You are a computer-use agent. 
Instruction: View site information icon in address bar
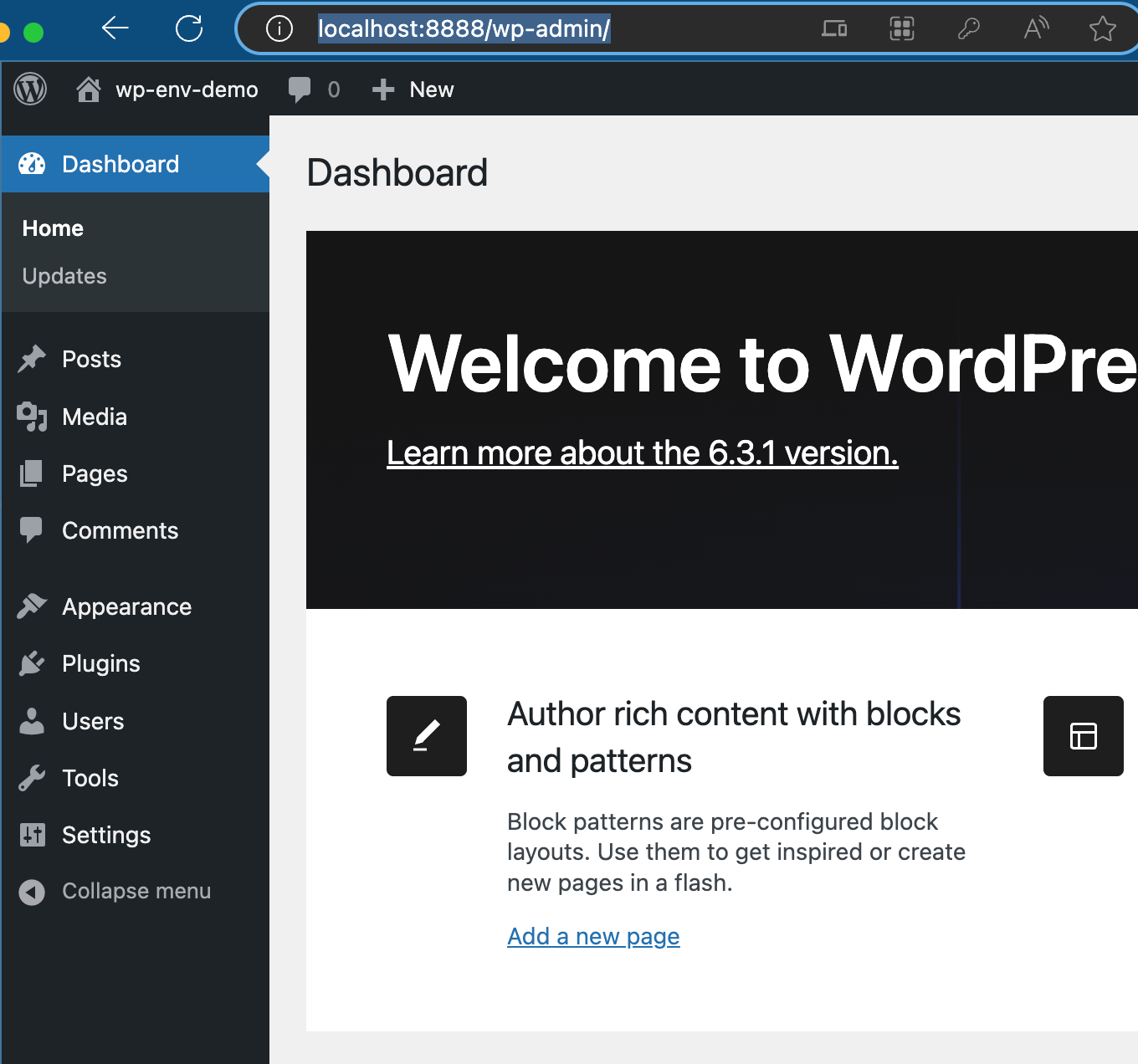(279, 29)
